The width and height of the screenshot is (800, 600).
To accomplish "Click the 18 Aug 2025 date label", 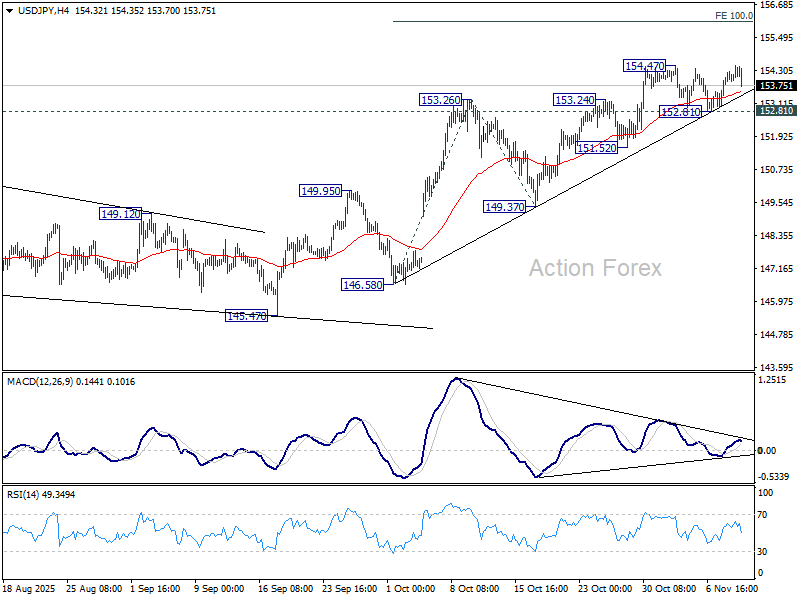I will [x=27, y=591].
